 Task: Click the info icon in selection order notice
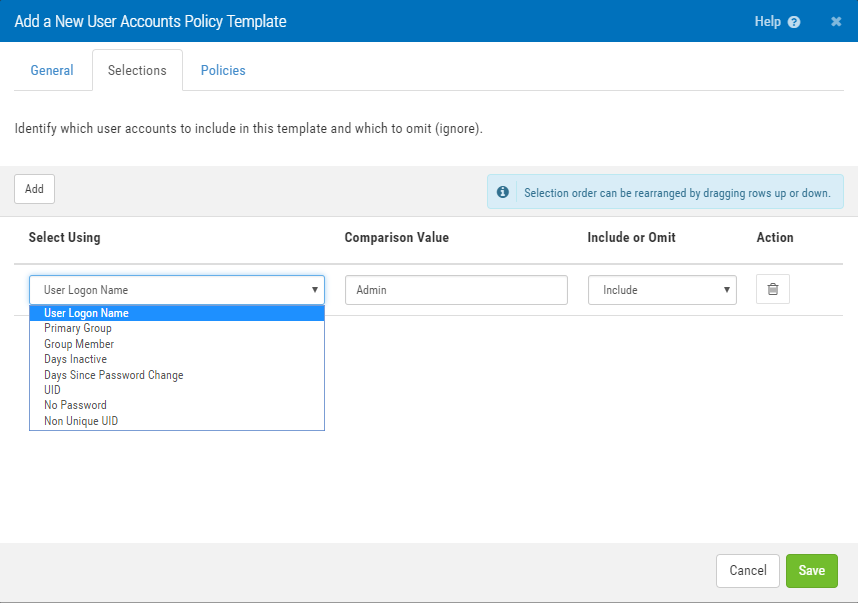click(x=503, y=192)
